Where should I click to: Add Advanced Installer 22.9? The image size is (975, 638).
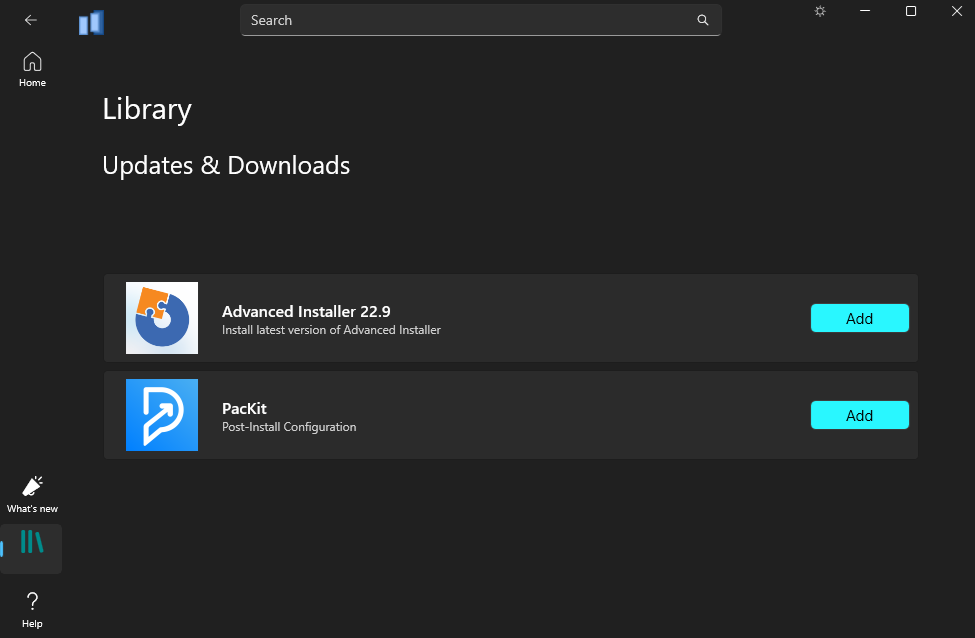[859, 318]
